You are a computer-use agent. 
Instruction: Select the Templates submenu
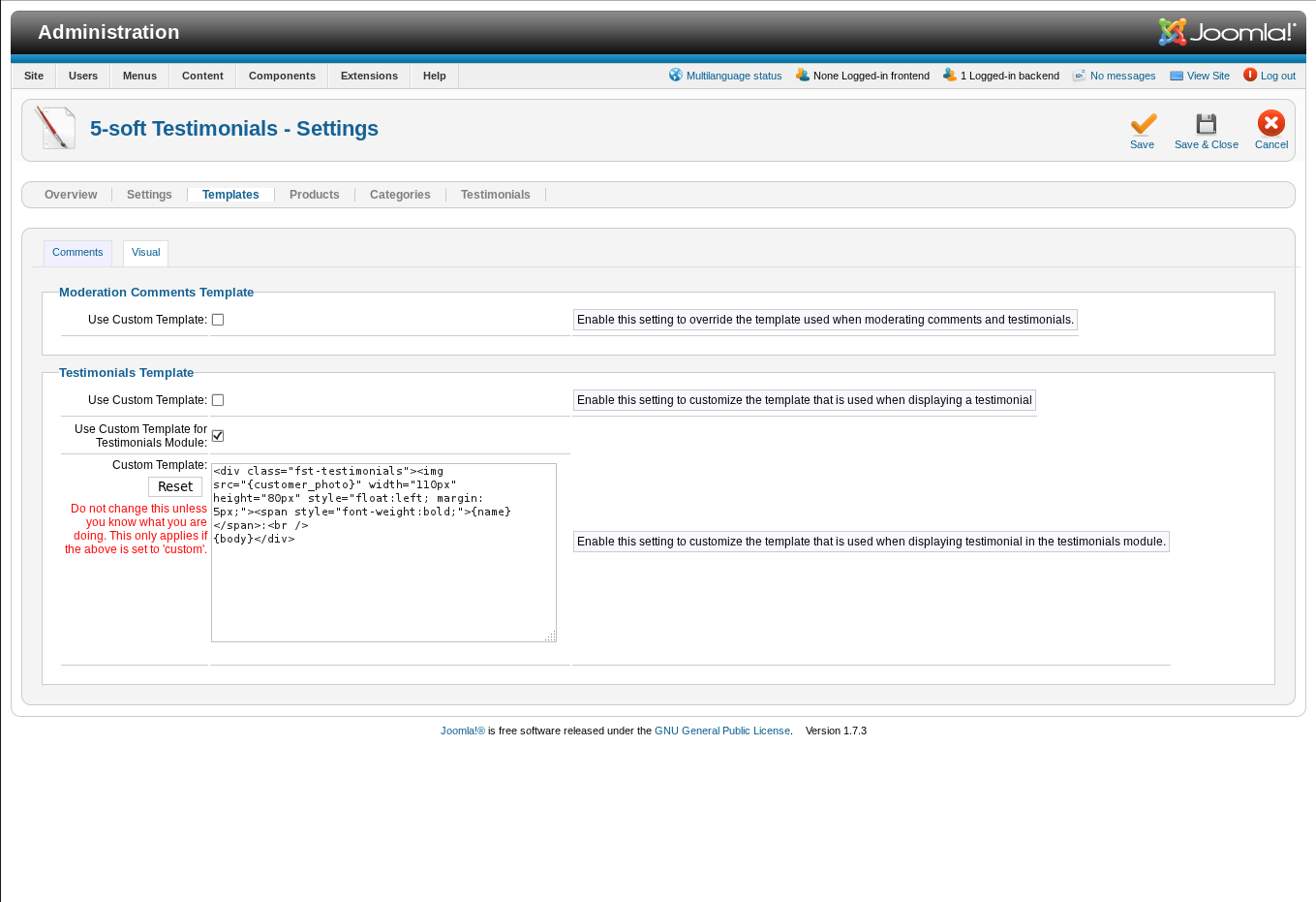(230, 195)
